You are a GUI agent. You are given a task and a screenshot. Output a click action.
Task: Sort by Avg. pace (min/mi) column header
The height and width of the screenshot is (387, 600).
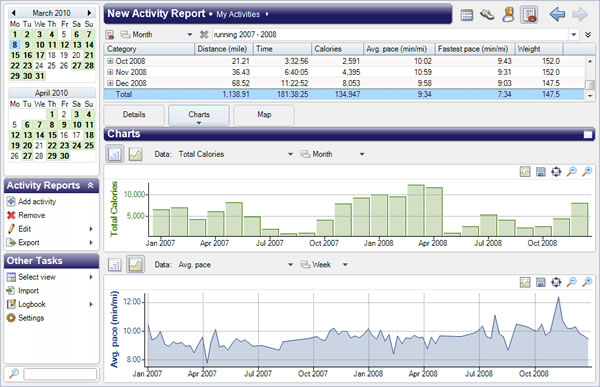point(399,49)
